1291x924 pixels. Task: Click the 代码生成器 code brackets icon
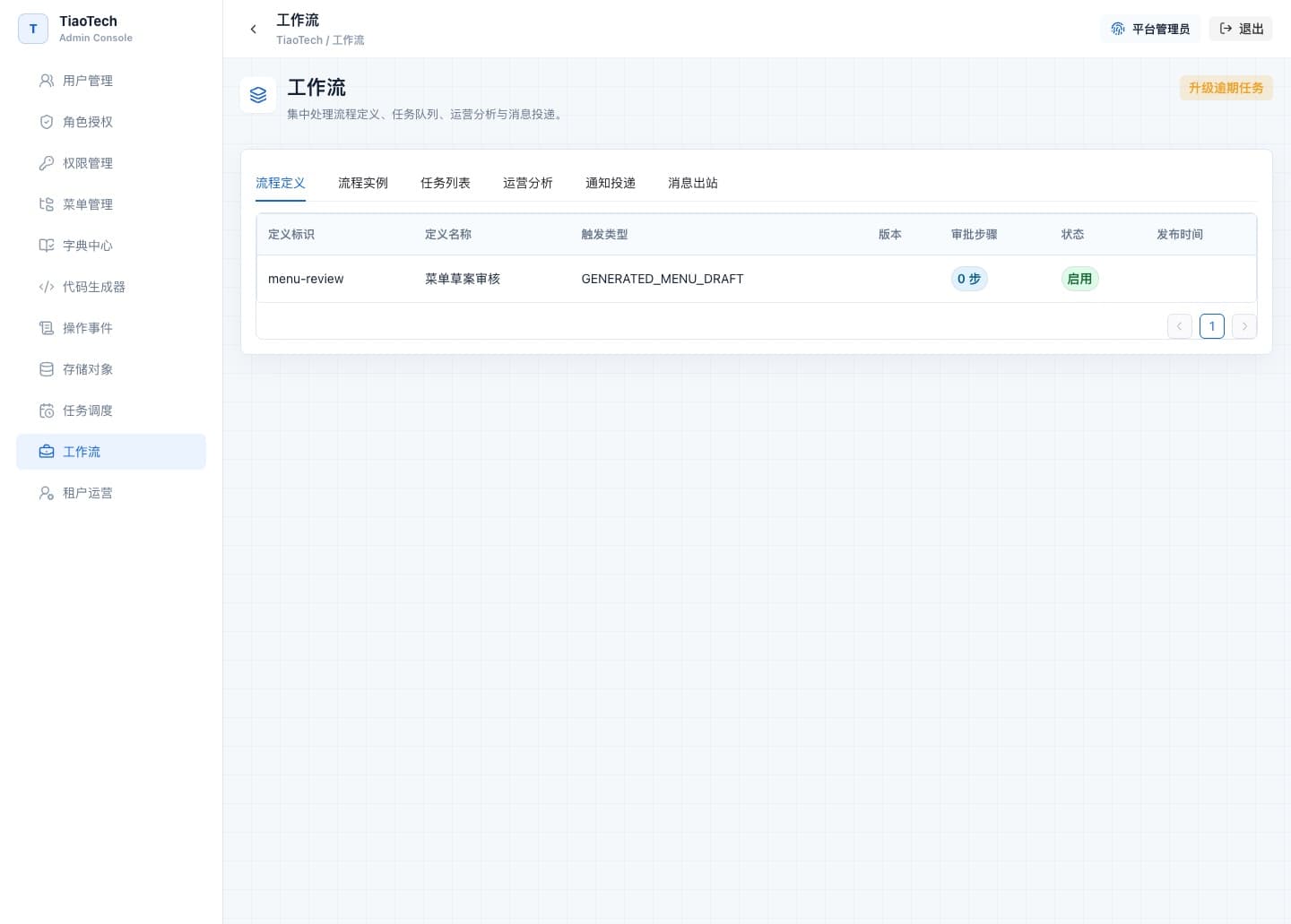(x=47, y=287)
